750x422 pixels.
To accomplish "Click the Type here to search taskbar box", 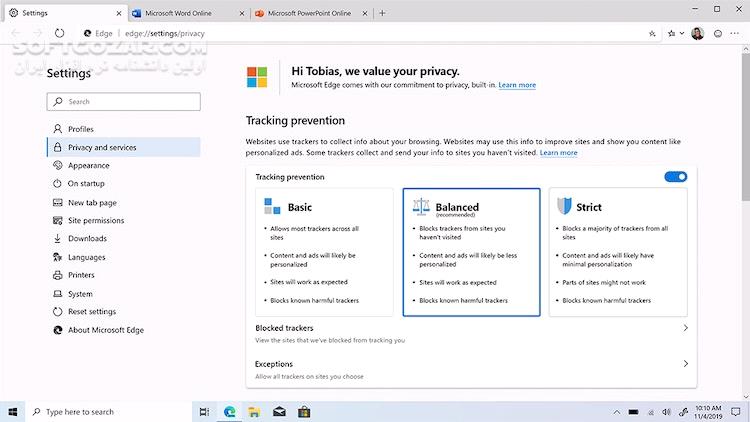I will pos(109,412).
